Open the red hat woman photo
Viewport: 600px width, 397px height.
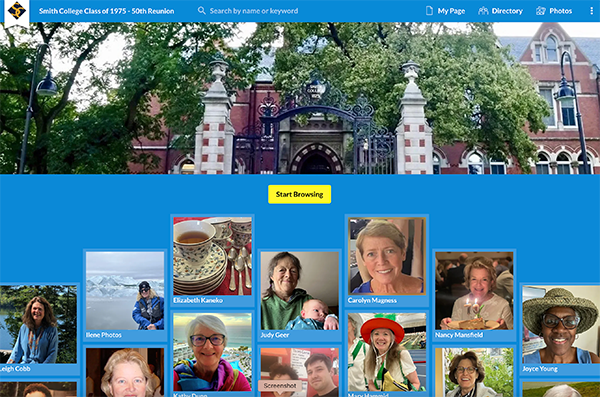click(x=387, y=352)
